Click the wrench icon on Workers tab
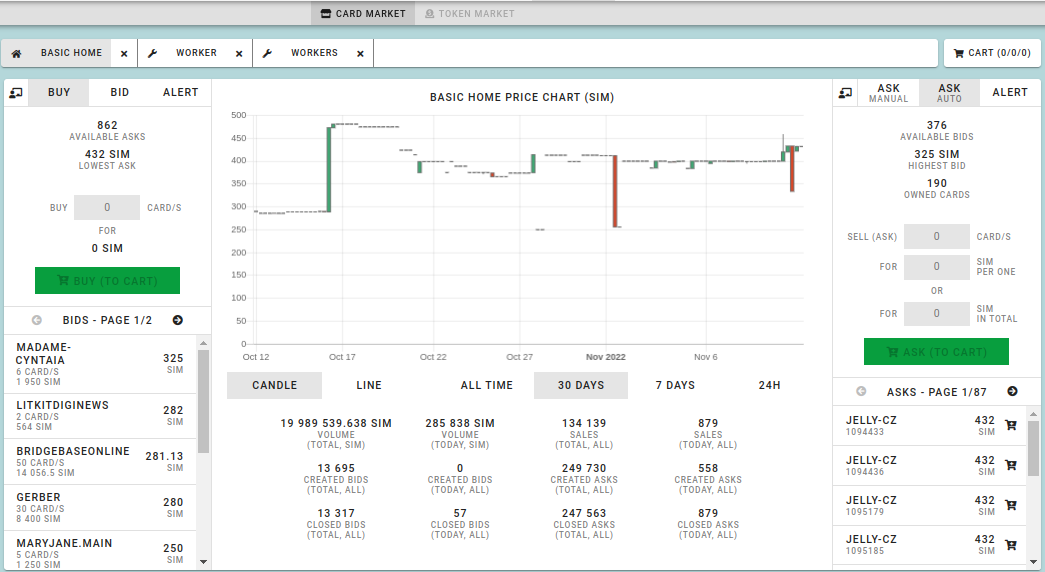This screenshot has height=572, width=1045. tap(267, 53)
